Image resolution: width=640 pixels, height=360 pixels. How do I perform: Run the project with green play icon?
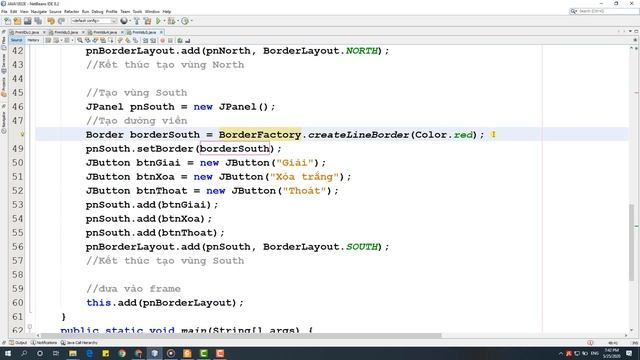158,21
